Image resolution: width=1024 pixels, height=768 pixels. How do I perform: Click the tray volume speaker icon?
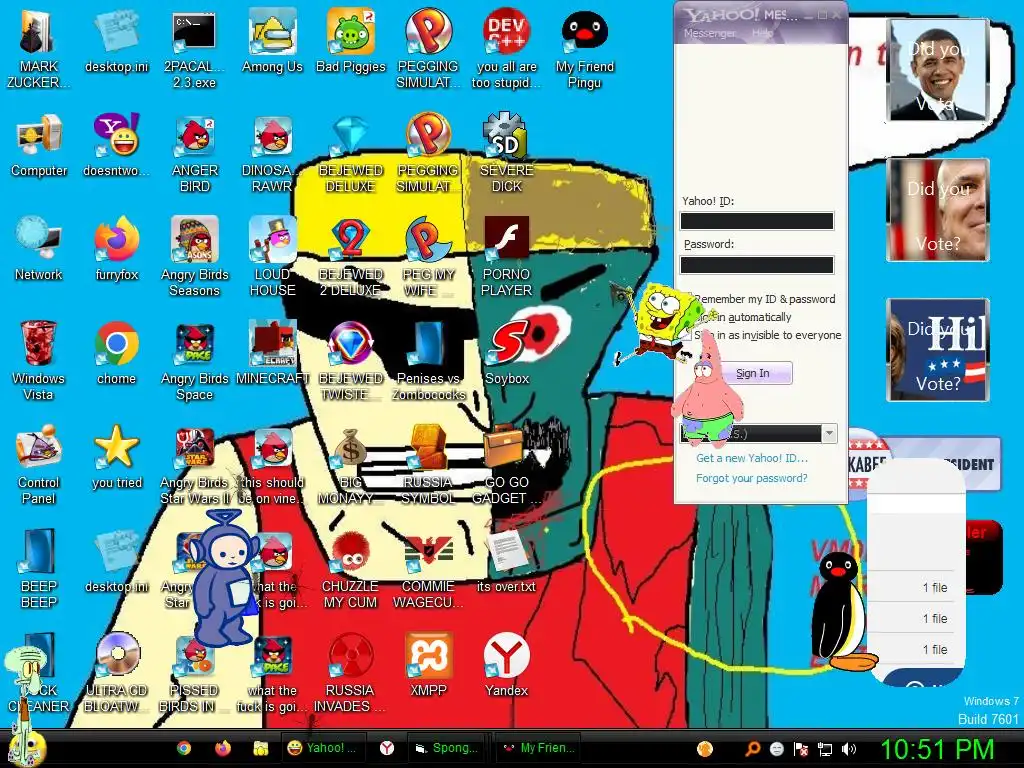848,749
